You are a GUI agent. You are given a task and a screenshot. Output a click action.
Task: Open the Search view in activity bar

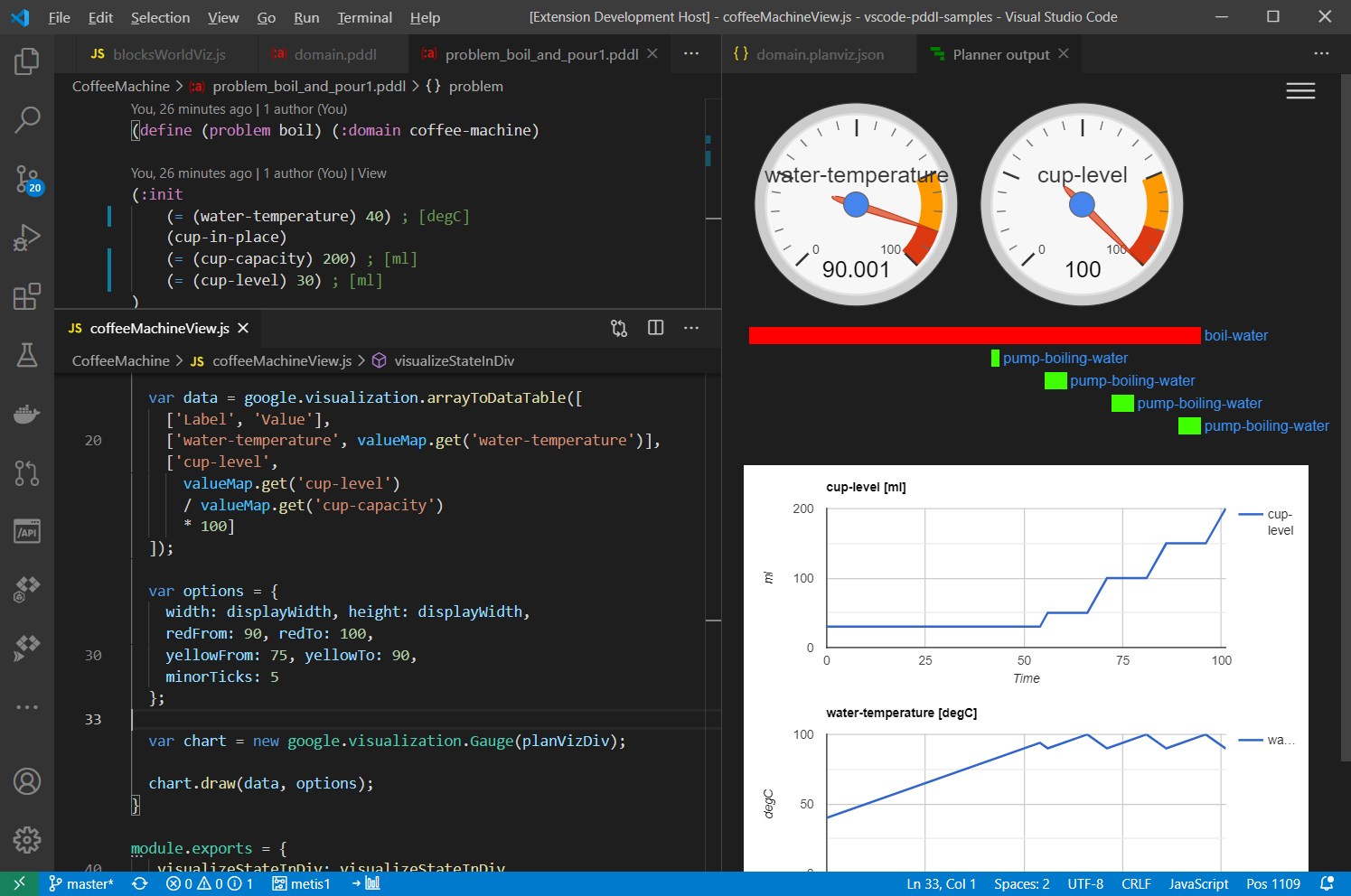coord(27,119)
